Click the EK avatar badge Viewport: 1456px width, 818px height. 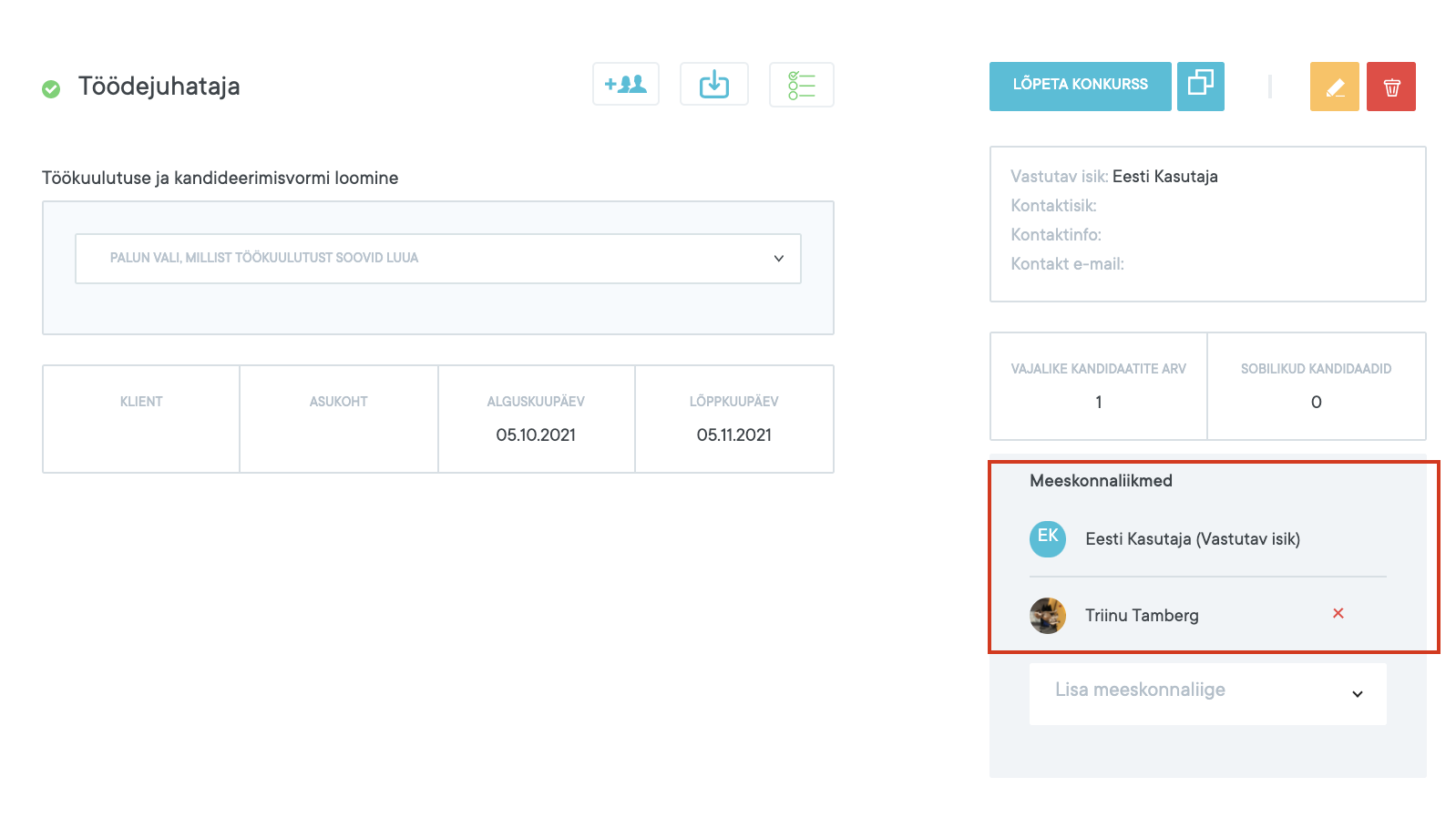click(1047, 537)
